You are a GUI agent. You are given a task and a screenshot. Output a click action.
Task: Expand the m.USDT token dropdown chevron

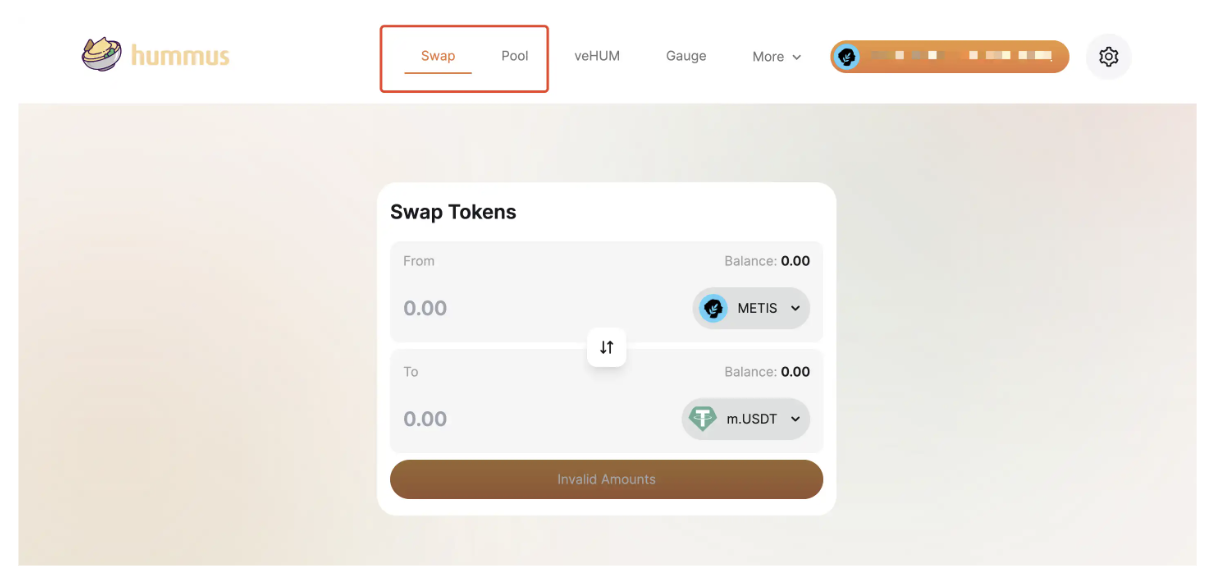796,419
